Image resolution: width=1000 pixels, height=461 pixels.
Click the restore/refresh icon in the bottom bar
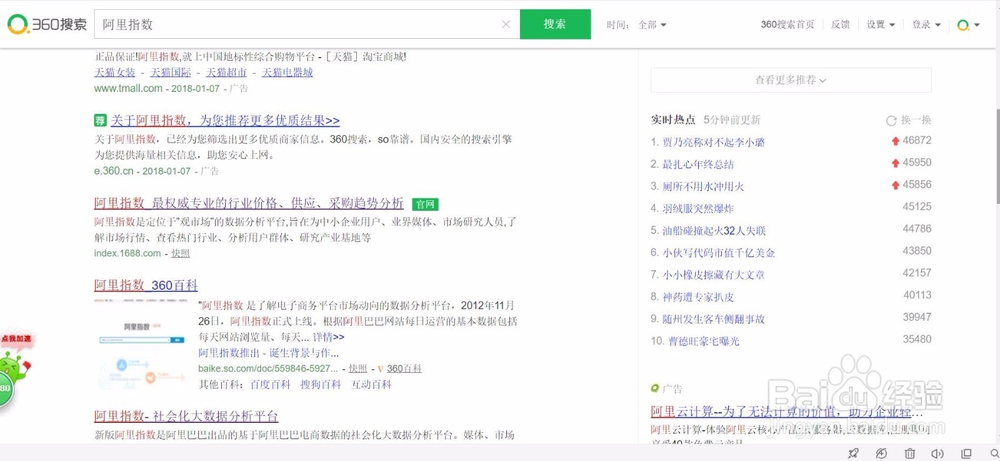click(x=881, y=453)
